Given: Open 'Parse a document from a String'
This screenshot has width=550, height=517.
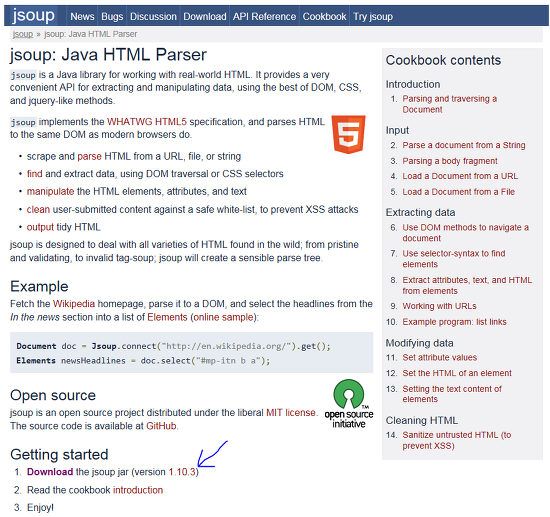Looking at the screenshot, I should (x=464, y=145).
